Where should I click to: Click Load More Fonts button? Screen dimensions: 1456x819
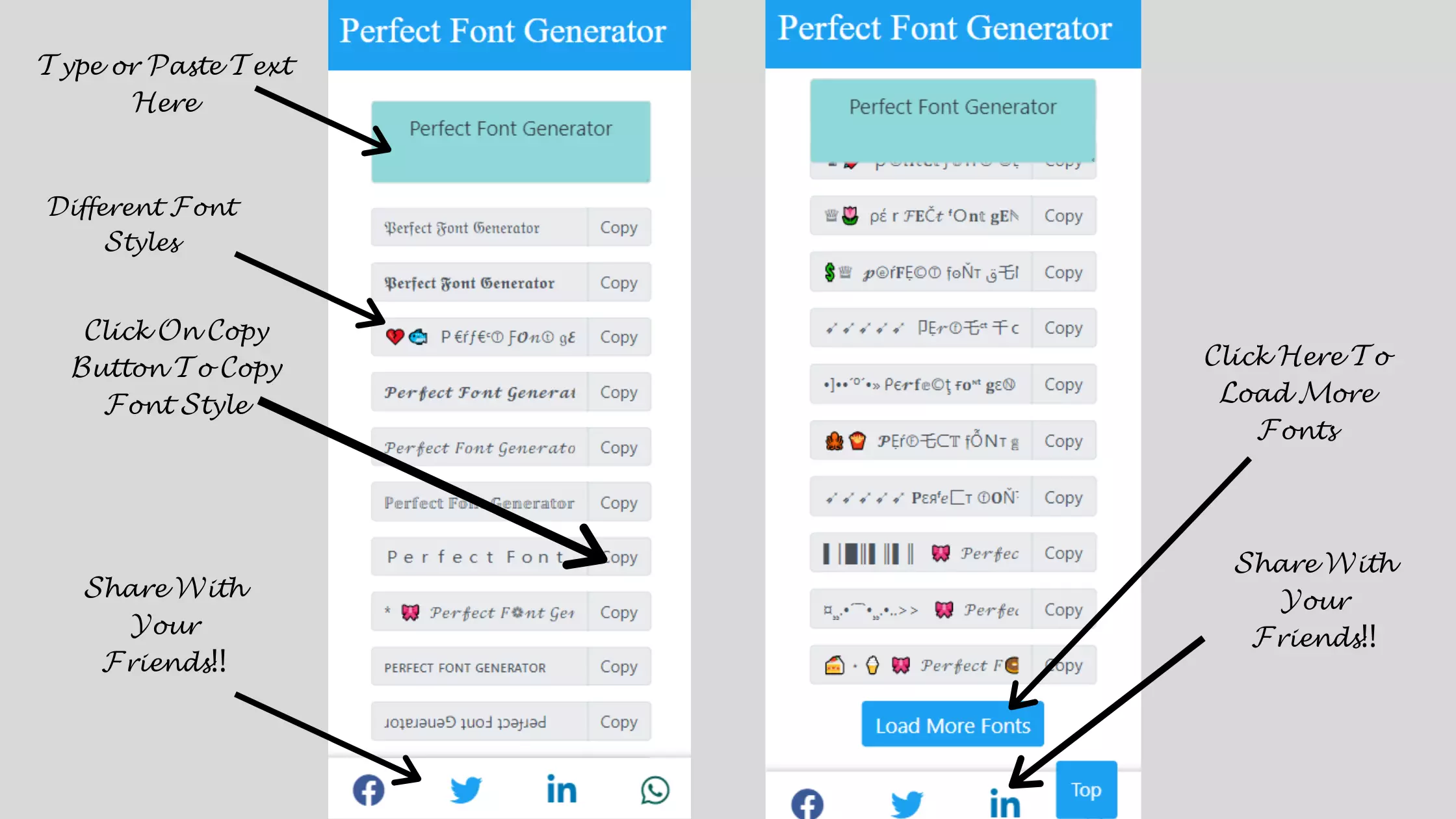(952, 725)
